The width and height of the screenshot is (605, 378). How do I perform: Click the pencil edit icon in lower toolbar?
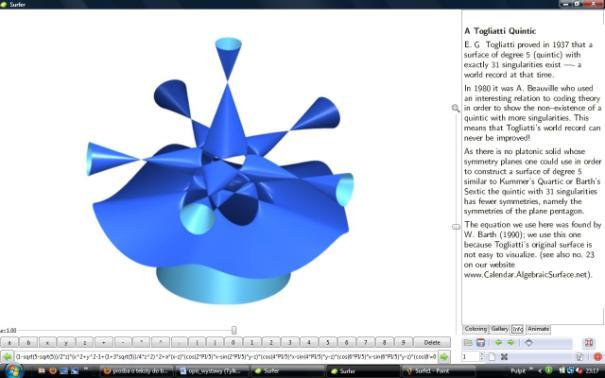pos(580,357)
